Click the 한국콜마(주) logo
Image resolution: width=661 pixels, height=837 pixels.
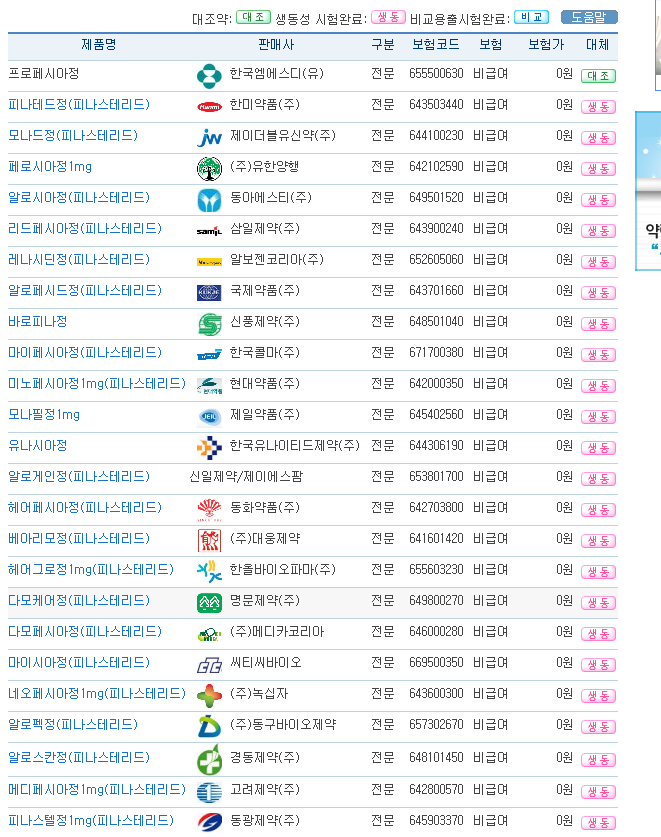[209, 354]
